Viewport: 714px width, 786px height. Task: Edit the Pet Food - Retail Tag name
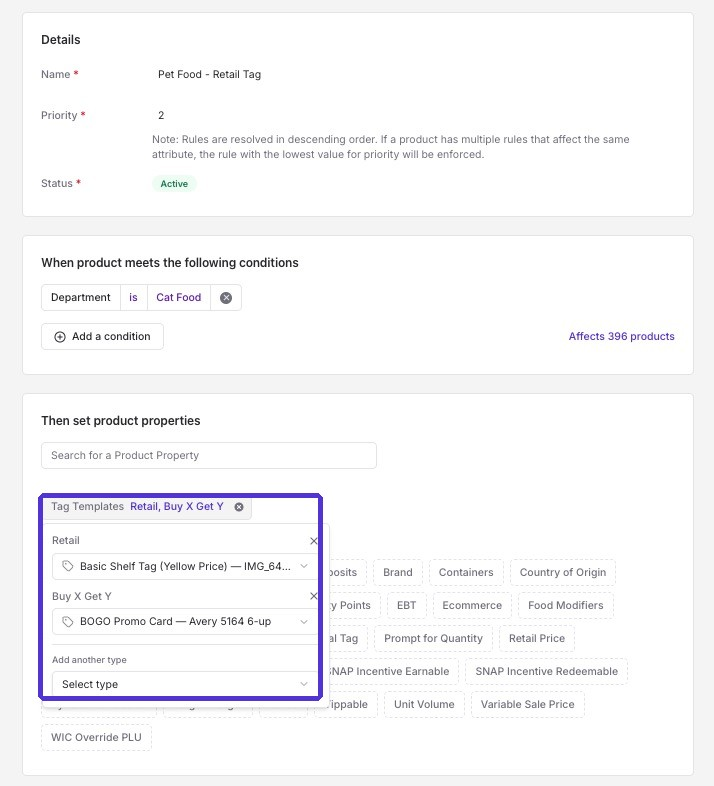[209, 74]
